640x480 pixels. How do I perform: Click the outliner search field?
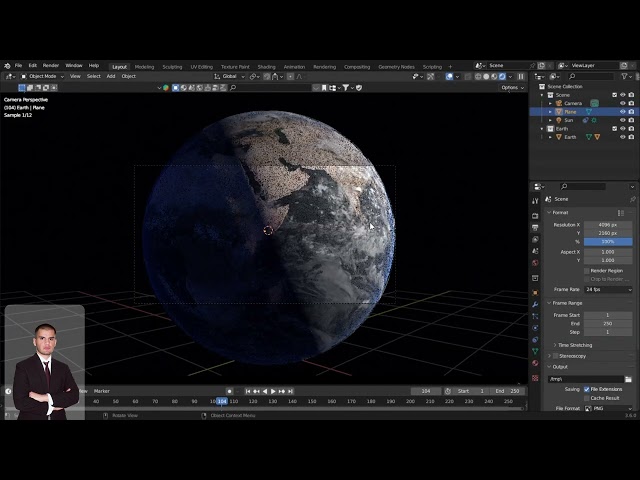(x=591, y=76)
